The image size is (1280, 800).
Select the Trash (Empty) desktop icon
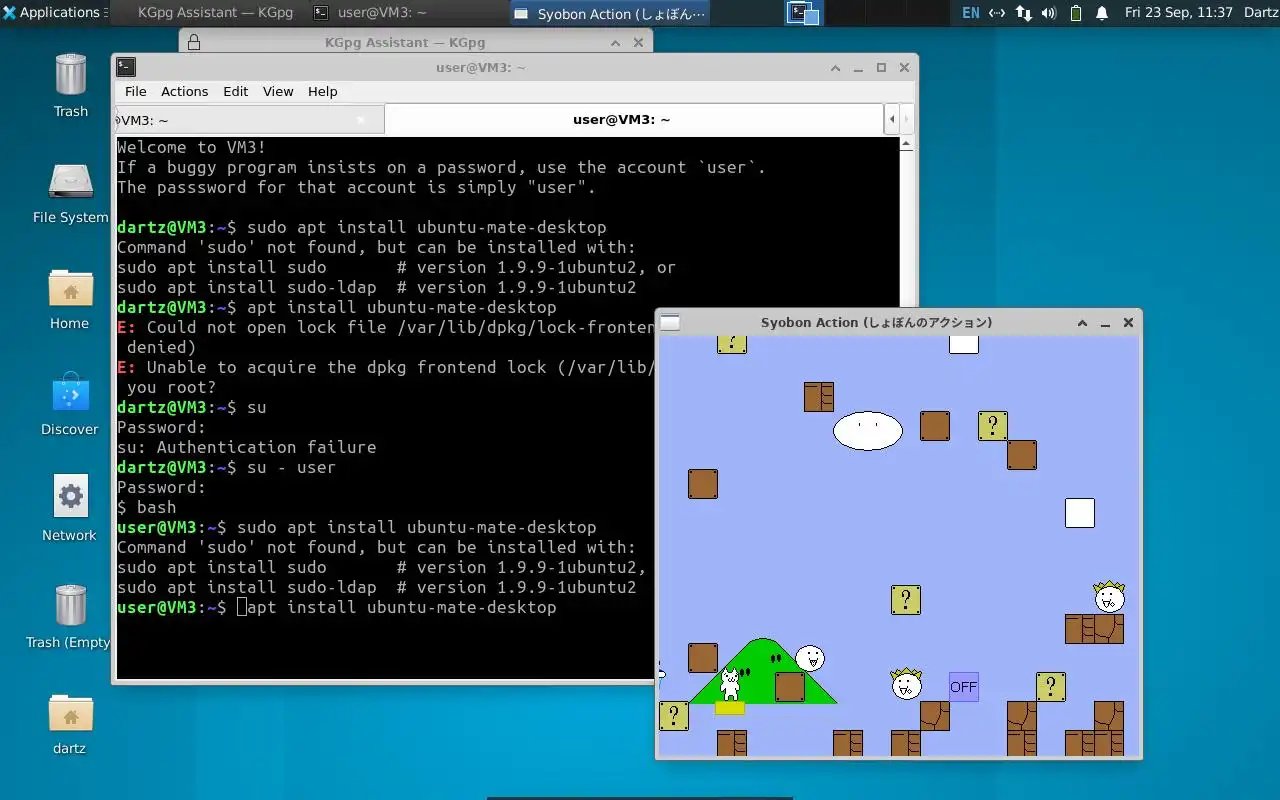[70, 616]
